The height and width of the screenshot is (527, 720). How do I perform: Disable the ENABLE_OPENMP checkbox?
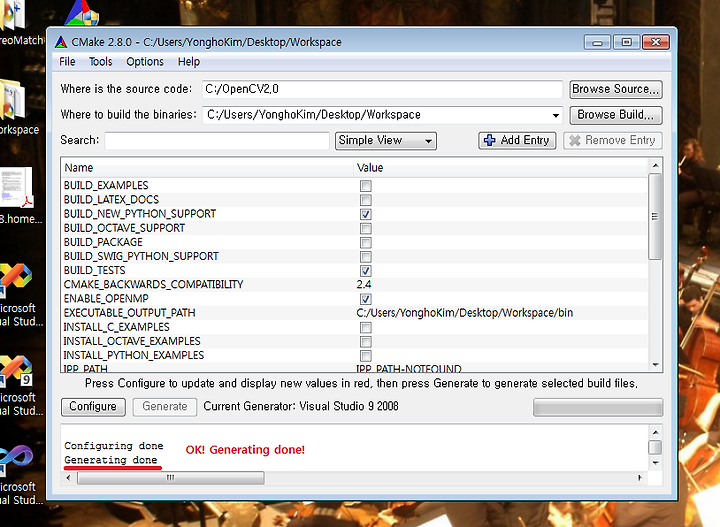(366, 299)
